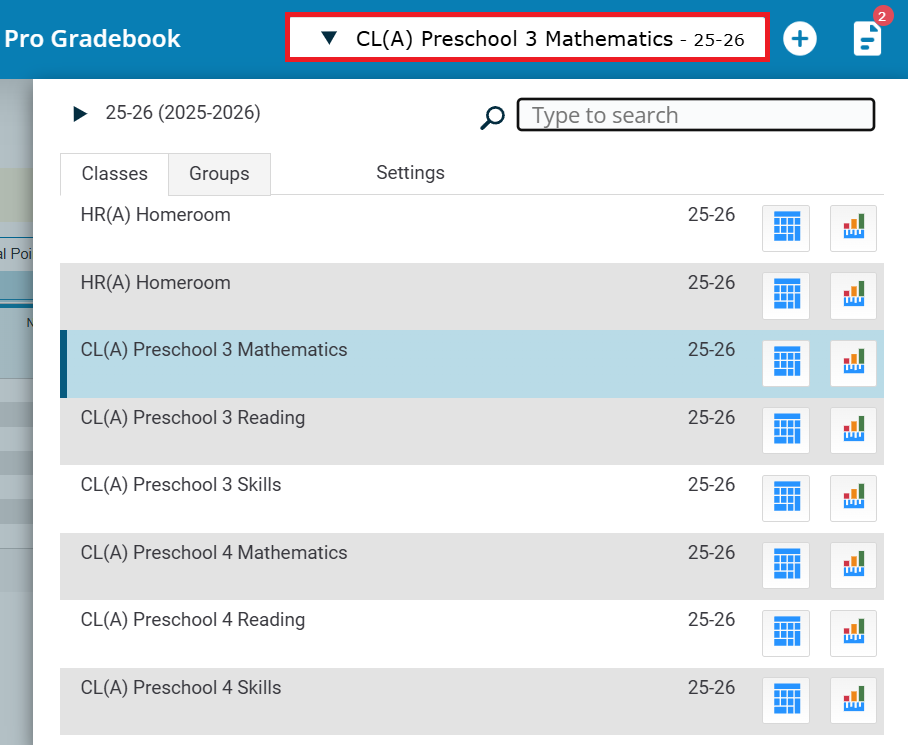Open grid icon for first HR(A) Homeroom
908x745 pixels.
coord(786,228)
